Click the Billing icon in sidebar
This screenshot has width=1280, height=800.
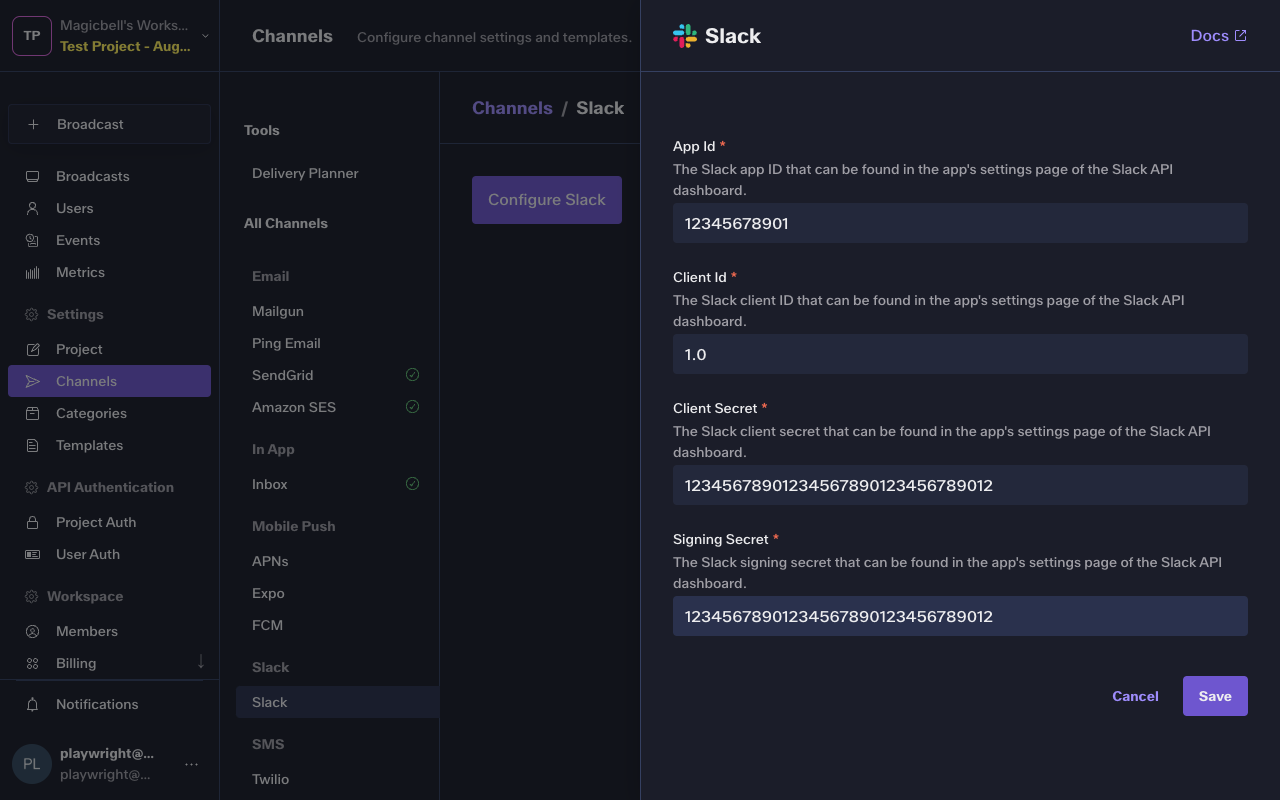pos(32,663)
